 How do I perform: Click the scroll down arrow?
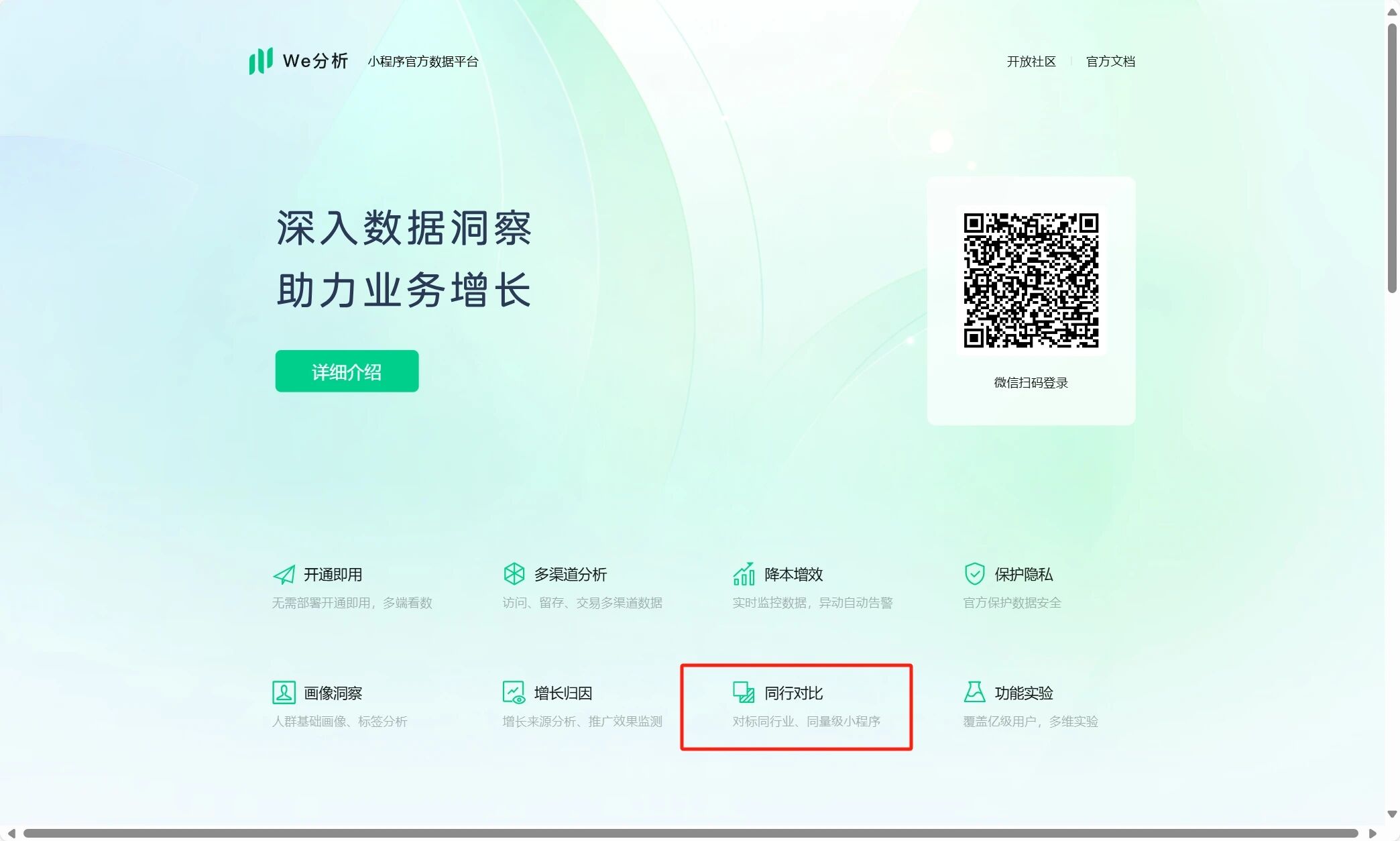click(x=1392, y=815)
